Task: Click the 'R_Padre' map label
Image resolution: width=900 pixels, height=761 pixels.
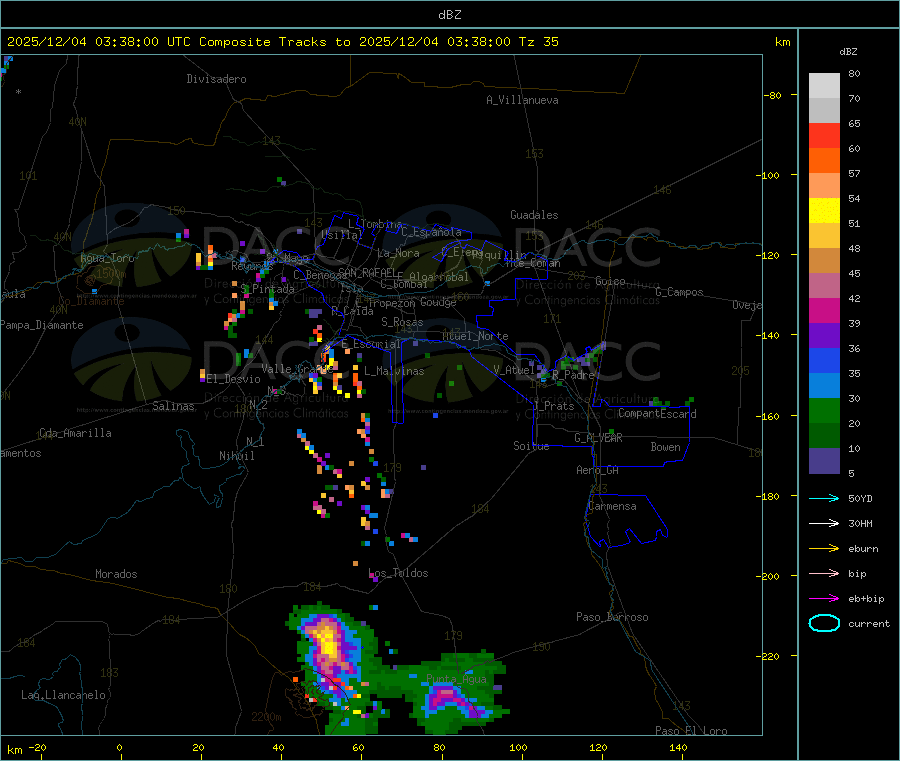Action: [573, 375]
